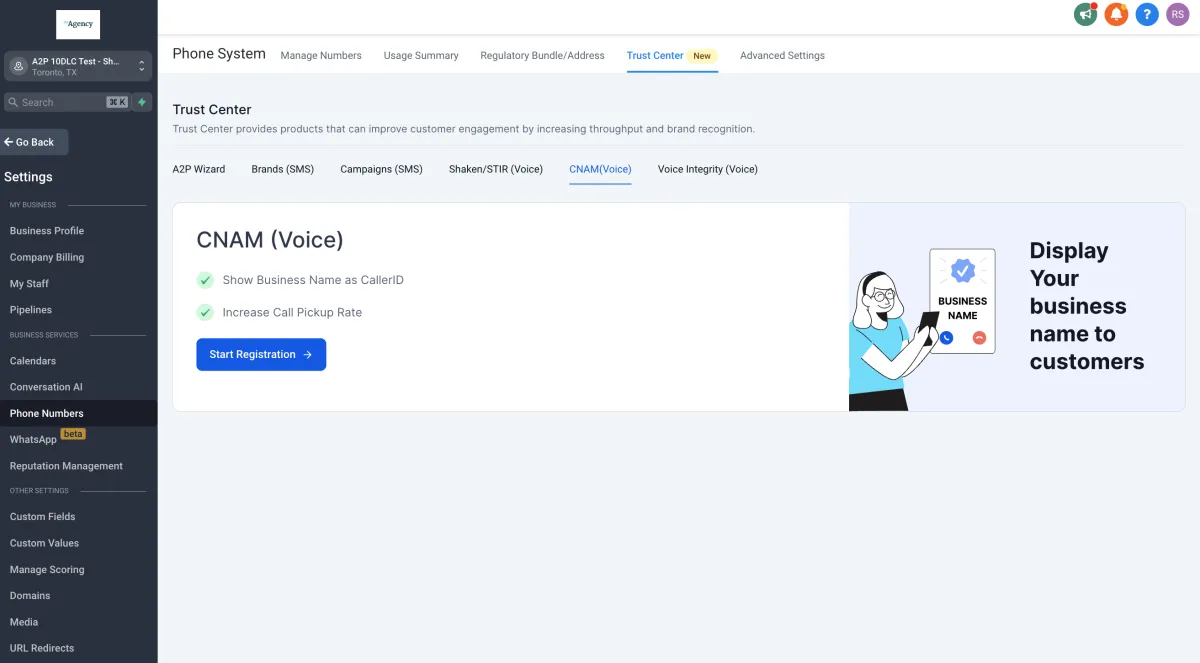This screenshot has height=663, width=1200.
Task: Click Start Registration button
Action: tap(261, 354)
